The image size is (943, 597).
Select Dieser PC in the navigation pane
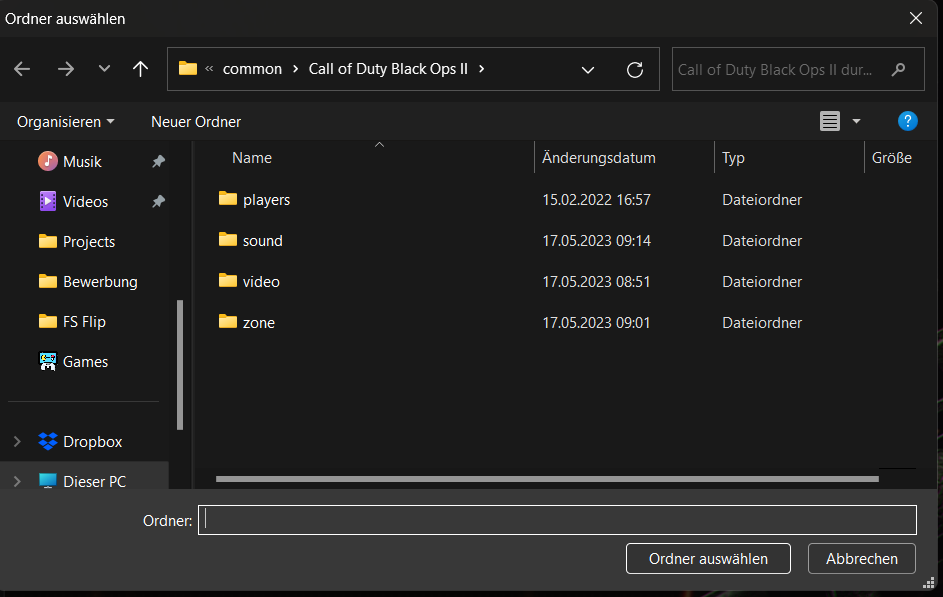pos(94,482)
